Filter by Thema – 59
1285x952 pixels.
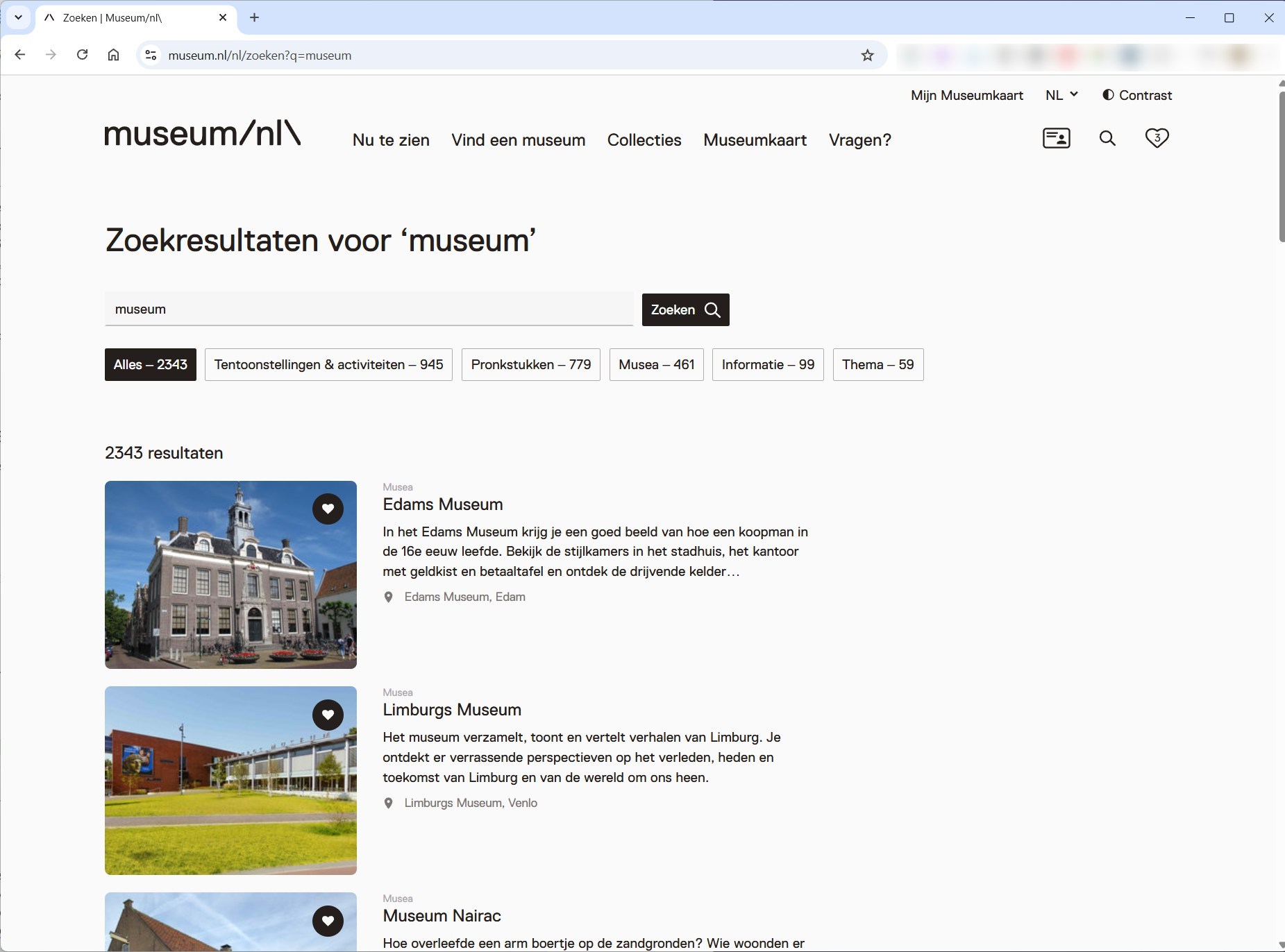tap(878, 364)
